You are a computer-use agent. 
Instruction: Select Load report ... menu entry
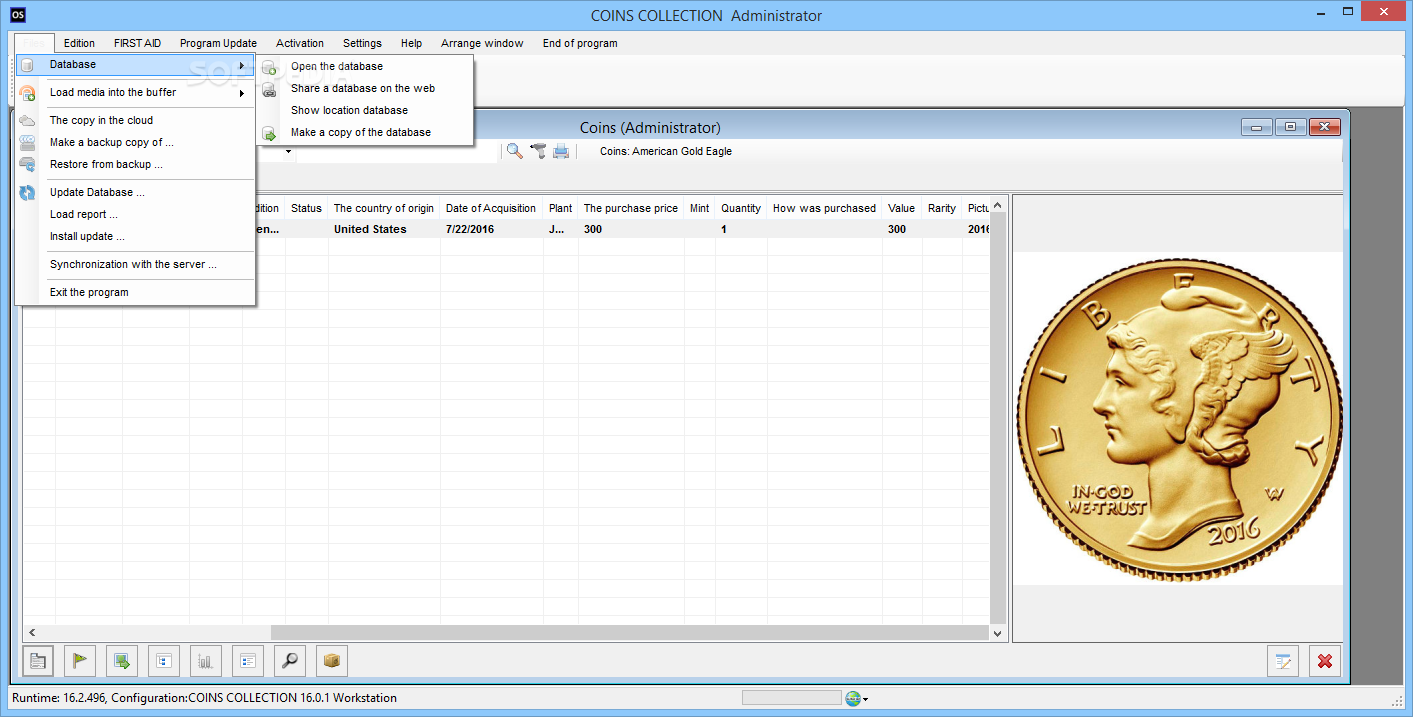(x=84, y=214)
